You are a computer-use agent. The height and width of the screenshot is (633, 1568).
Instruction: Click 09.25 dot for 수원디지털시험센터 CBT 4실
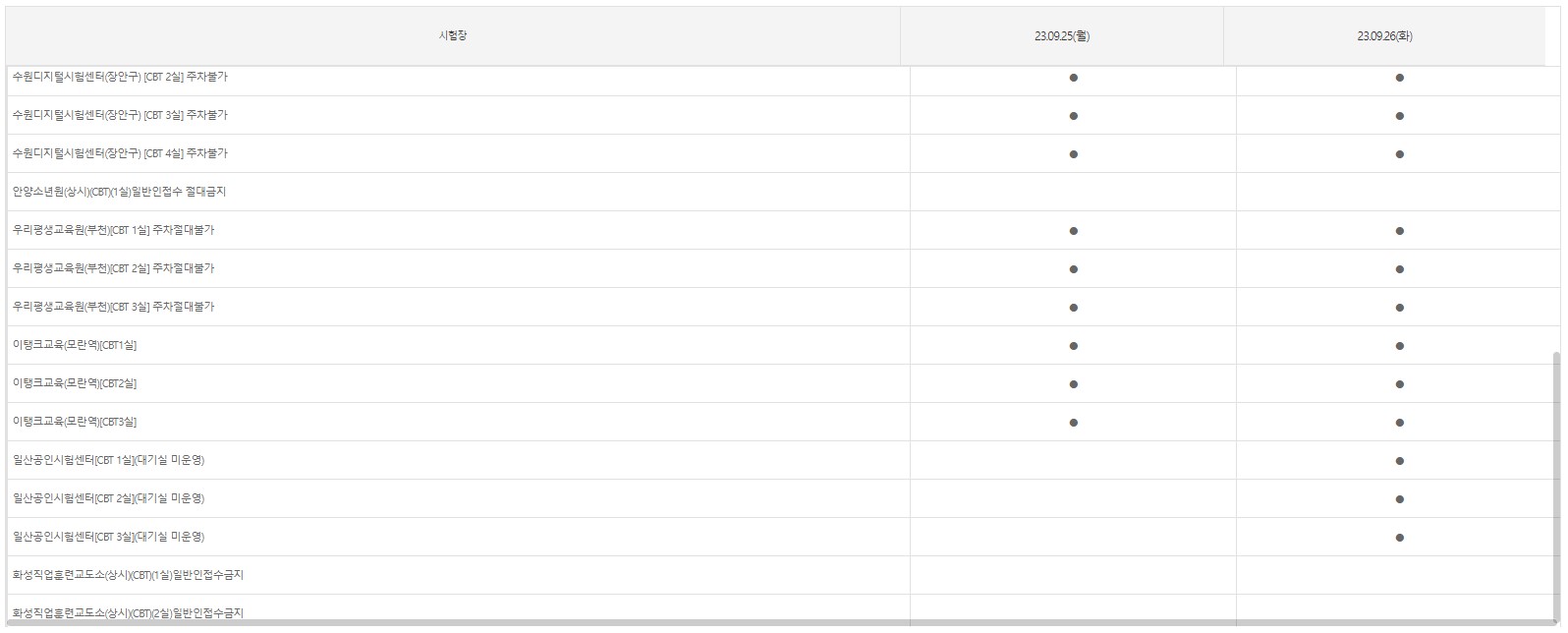point(1073,154)
